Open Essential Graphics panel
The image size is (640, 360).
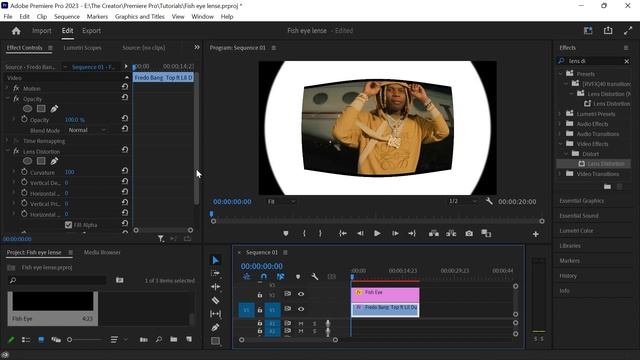click(582, 201)
